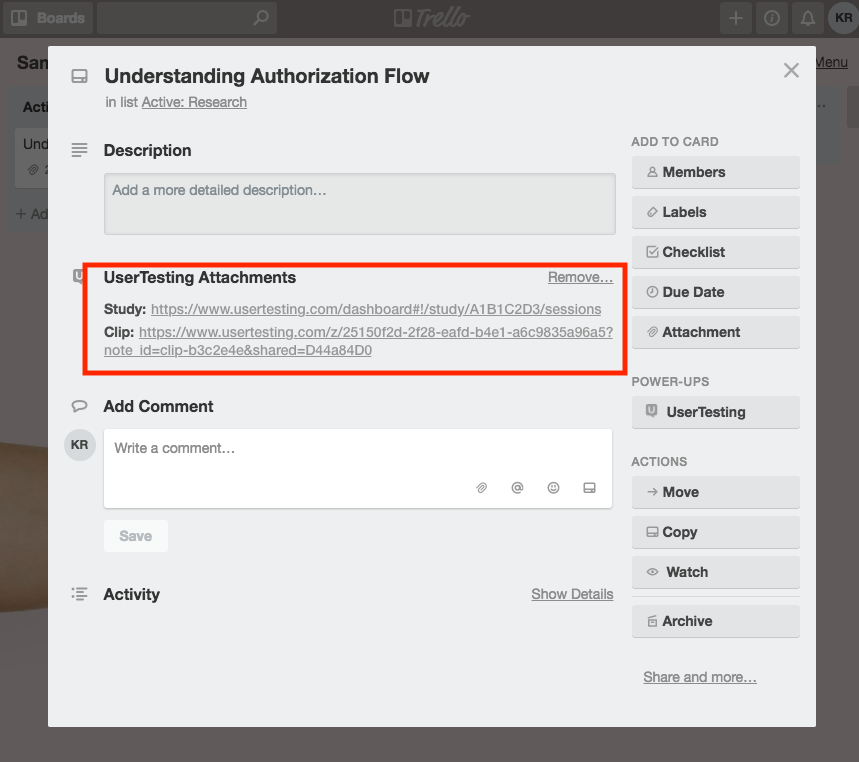Move the card

(715, 492)
